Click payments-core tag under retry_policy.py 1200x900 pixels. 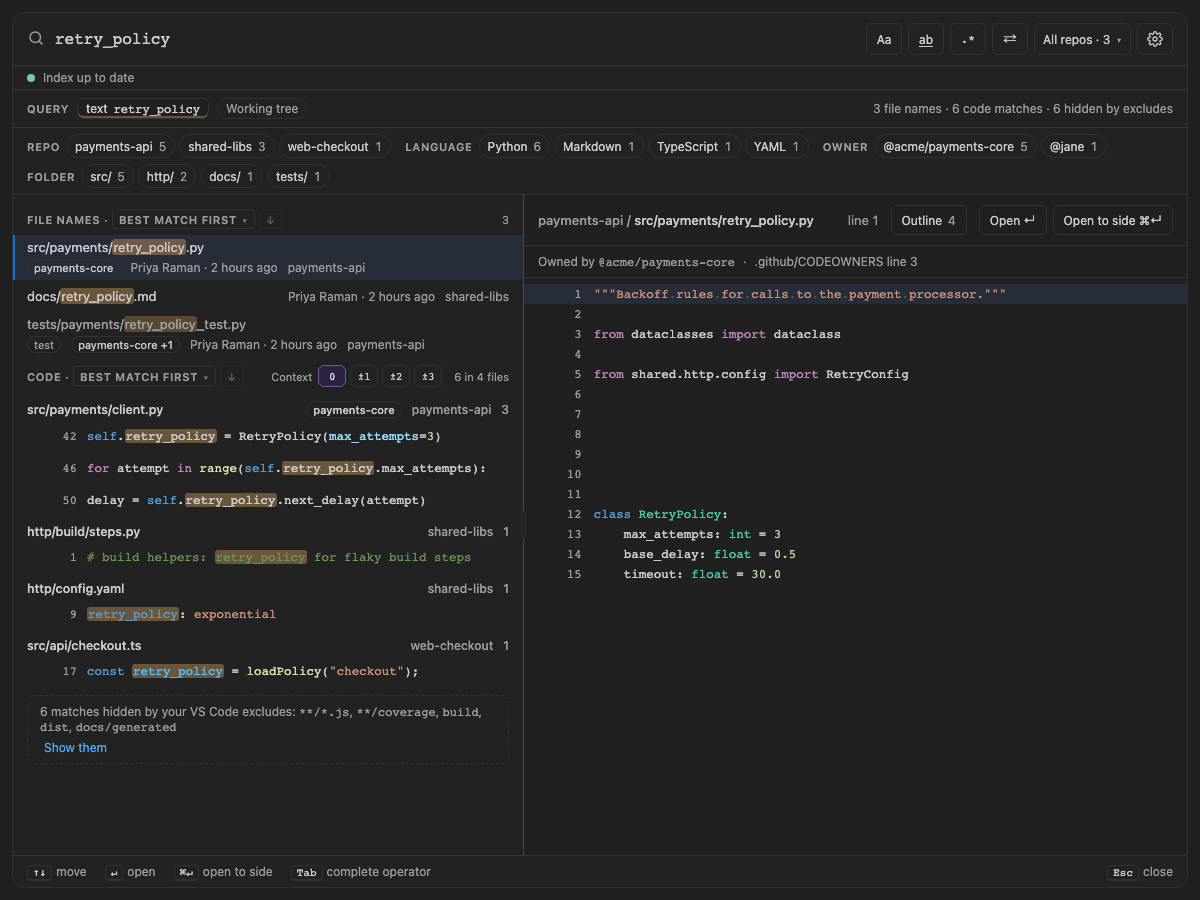[74, 268]
